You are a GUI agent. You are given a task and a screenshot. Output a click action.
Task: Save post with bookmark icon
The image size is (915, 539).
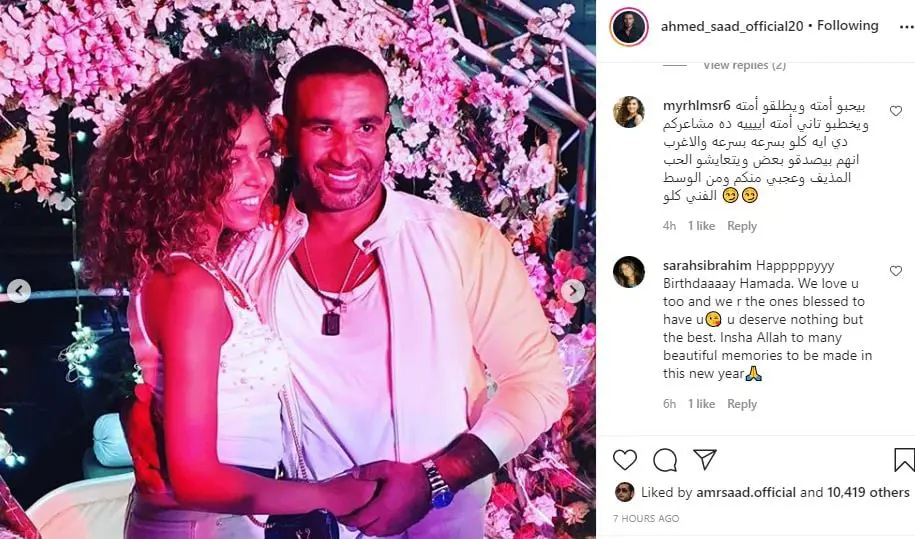[904, 460]
